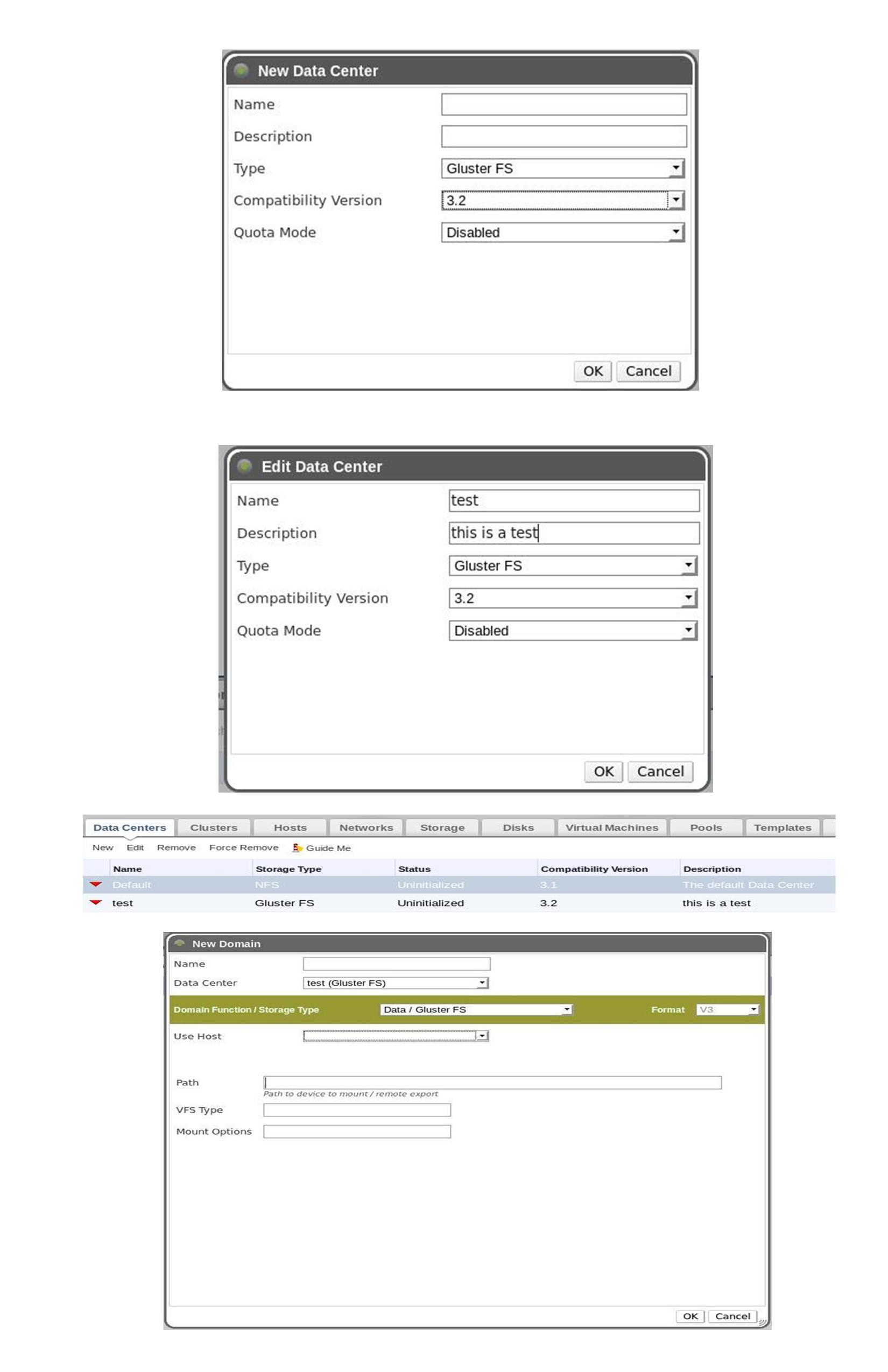Click the Edit Data Center title bar icon
This screenshot has height=1372, width=888.
pos(245,466)
